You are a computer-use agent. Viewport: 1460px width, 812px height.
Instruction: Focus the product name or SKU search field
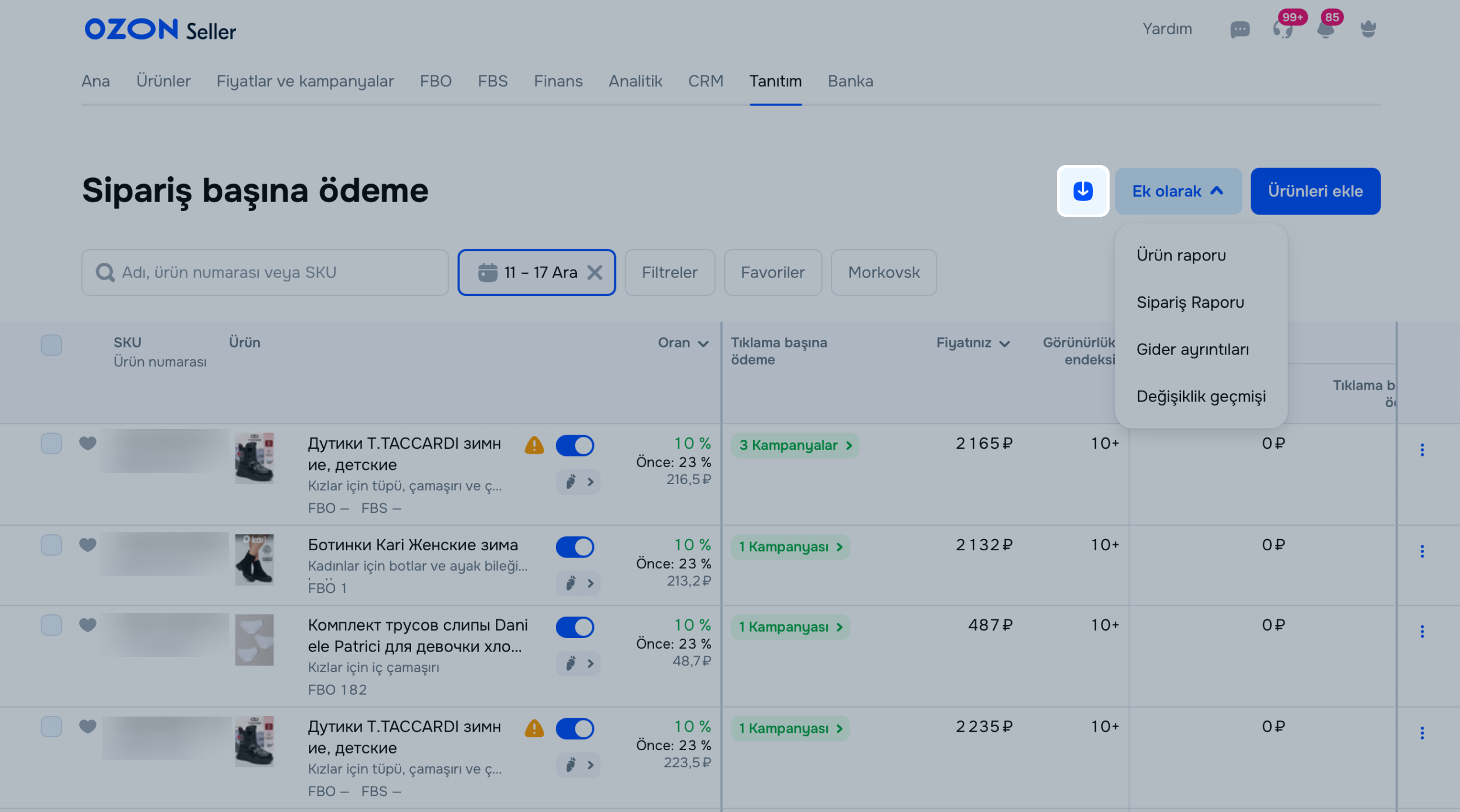pos(272,272)
